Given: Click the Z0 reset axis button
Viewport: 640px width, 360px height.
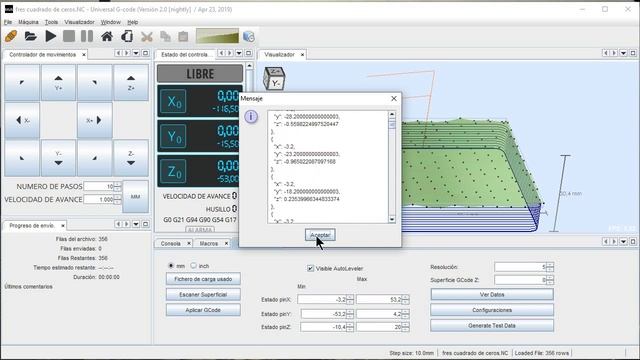Looking at the screenshot, I should 174,171.
